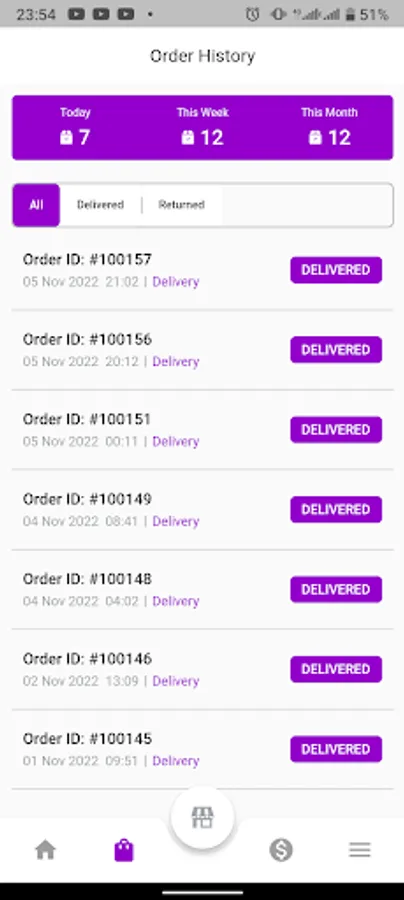This screenshot has width=404, height=900.
Task: Open order #100151 details
Action: pyautogui.click(x=202, y=429)
